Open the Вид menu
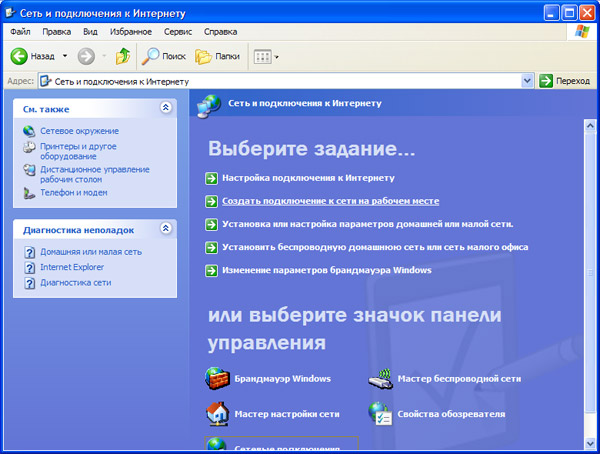Screen dimensions: 600x454 [x=90, y=32]
